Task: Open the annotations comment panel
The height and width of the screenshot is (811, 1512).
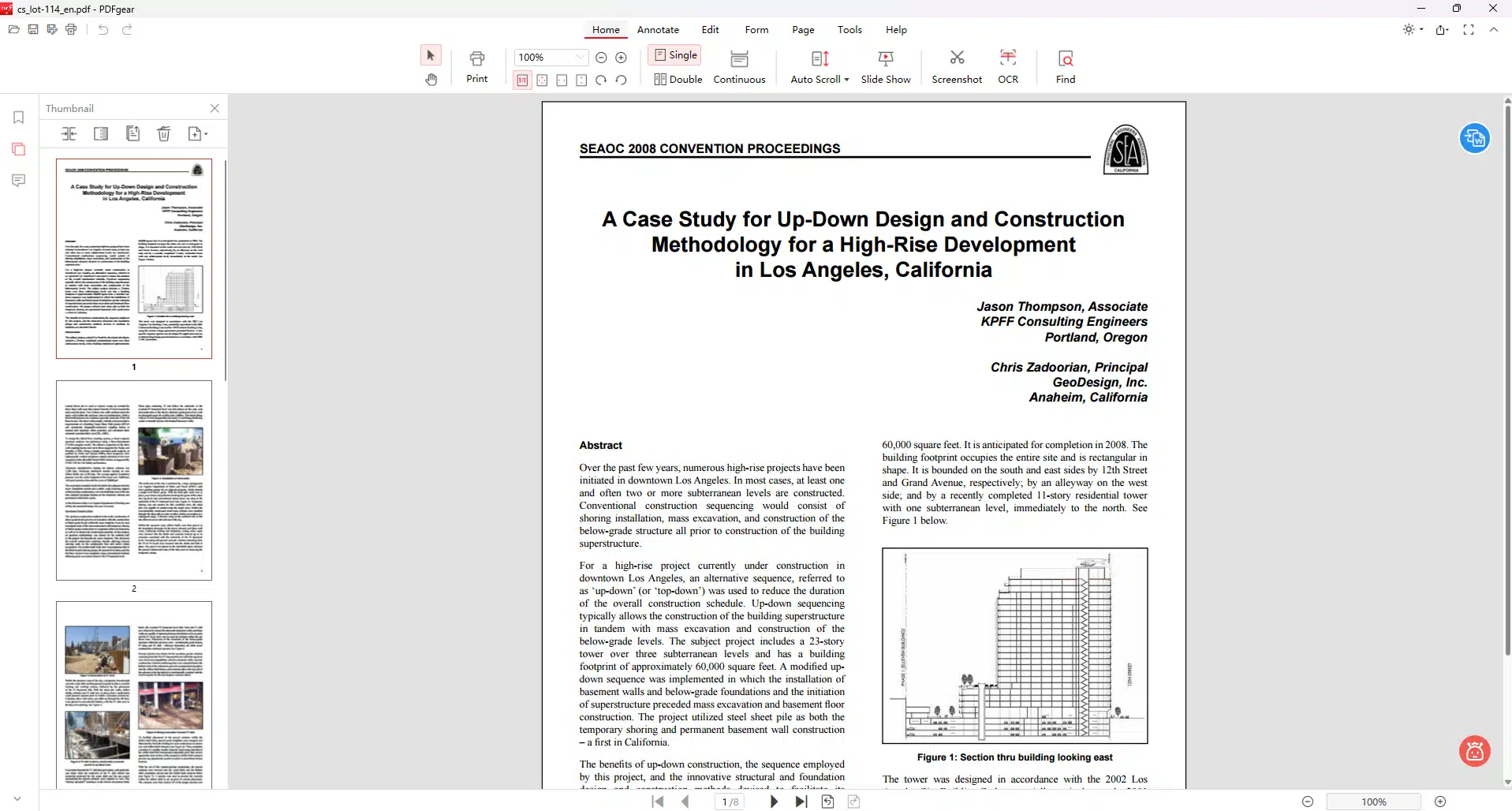Action: [x=19, y=181]
